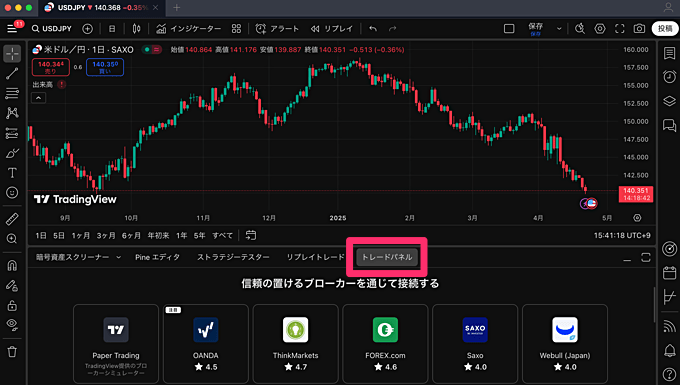The height and width of the screenshot is (385, 680).
Task: Open the forecasting and measurement tools
Action: [12, 133]
